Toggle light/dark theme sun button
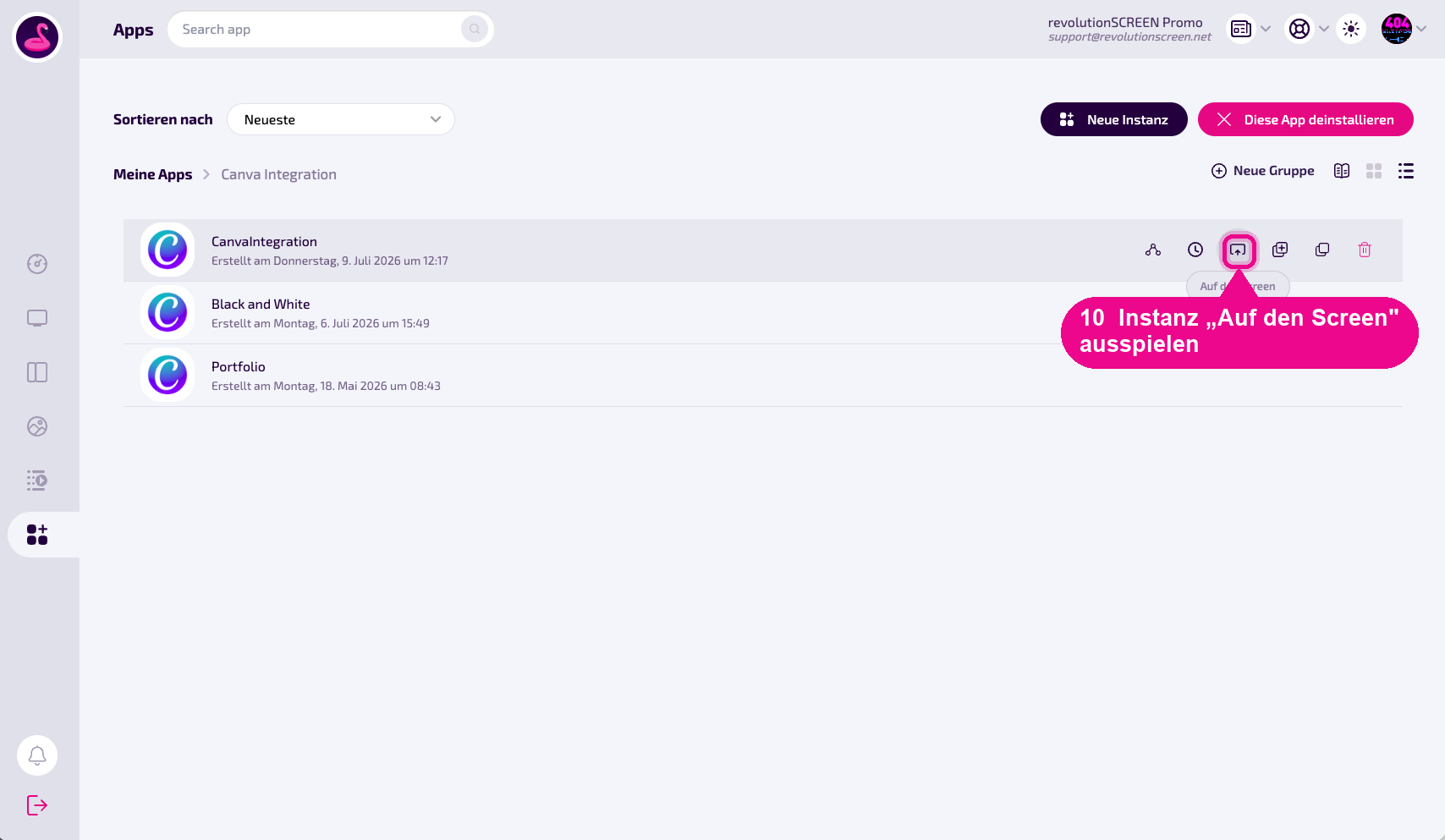This screenshot has height=840, width=1445. click(1351, 30)
